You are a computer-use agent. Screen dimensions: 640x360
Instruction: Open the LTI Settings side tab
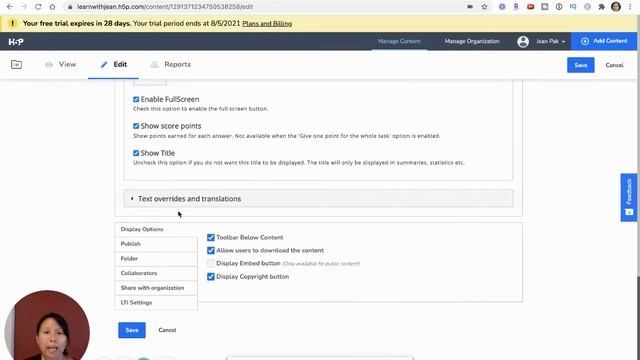[156, 303]
